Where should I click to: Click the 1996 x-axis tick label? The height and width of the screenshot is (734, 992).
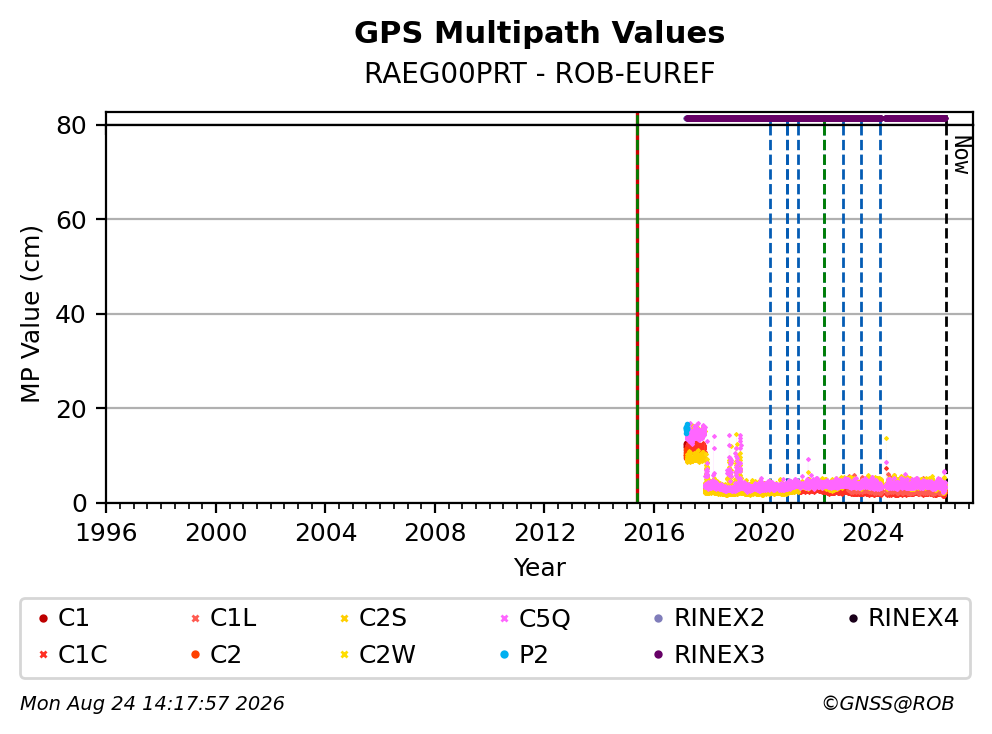(x=106, y=533)
